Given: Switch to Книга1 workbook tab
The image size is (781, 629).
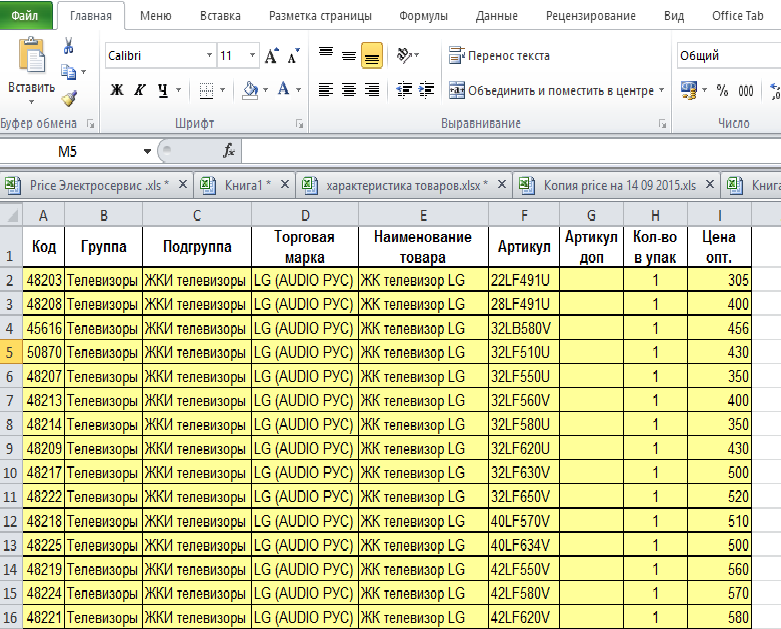Looking at the screenshot, I should [244, 185].
